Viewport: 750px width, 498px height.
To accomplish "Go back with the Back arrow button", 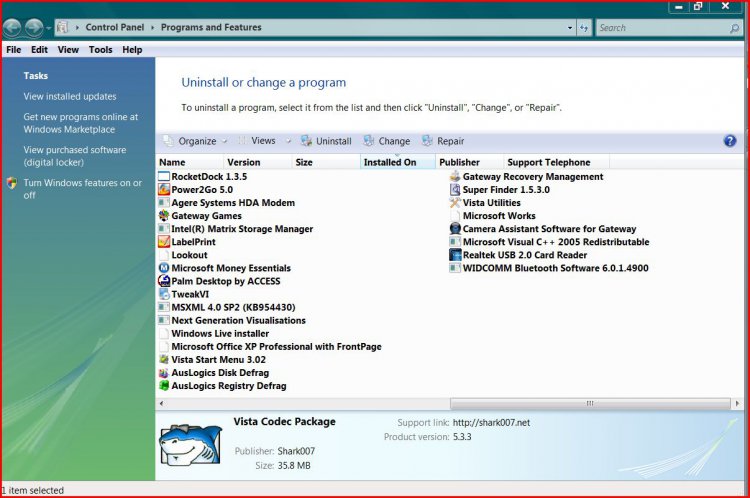I will tap(12, 28).
